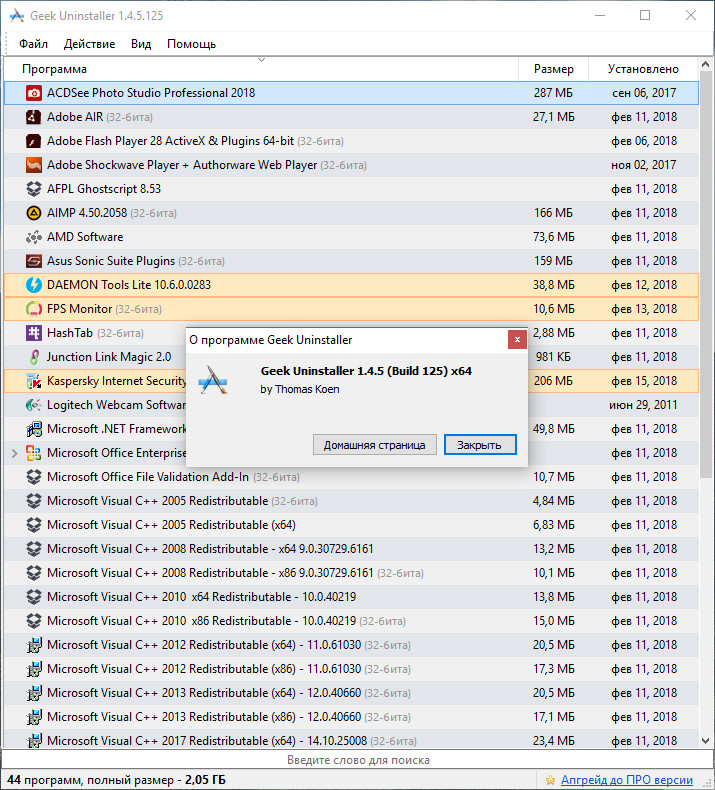Click the AFPL Ghostscript 8.53 icon
Screen dimensions: 715x790
(x=34, y=189)
